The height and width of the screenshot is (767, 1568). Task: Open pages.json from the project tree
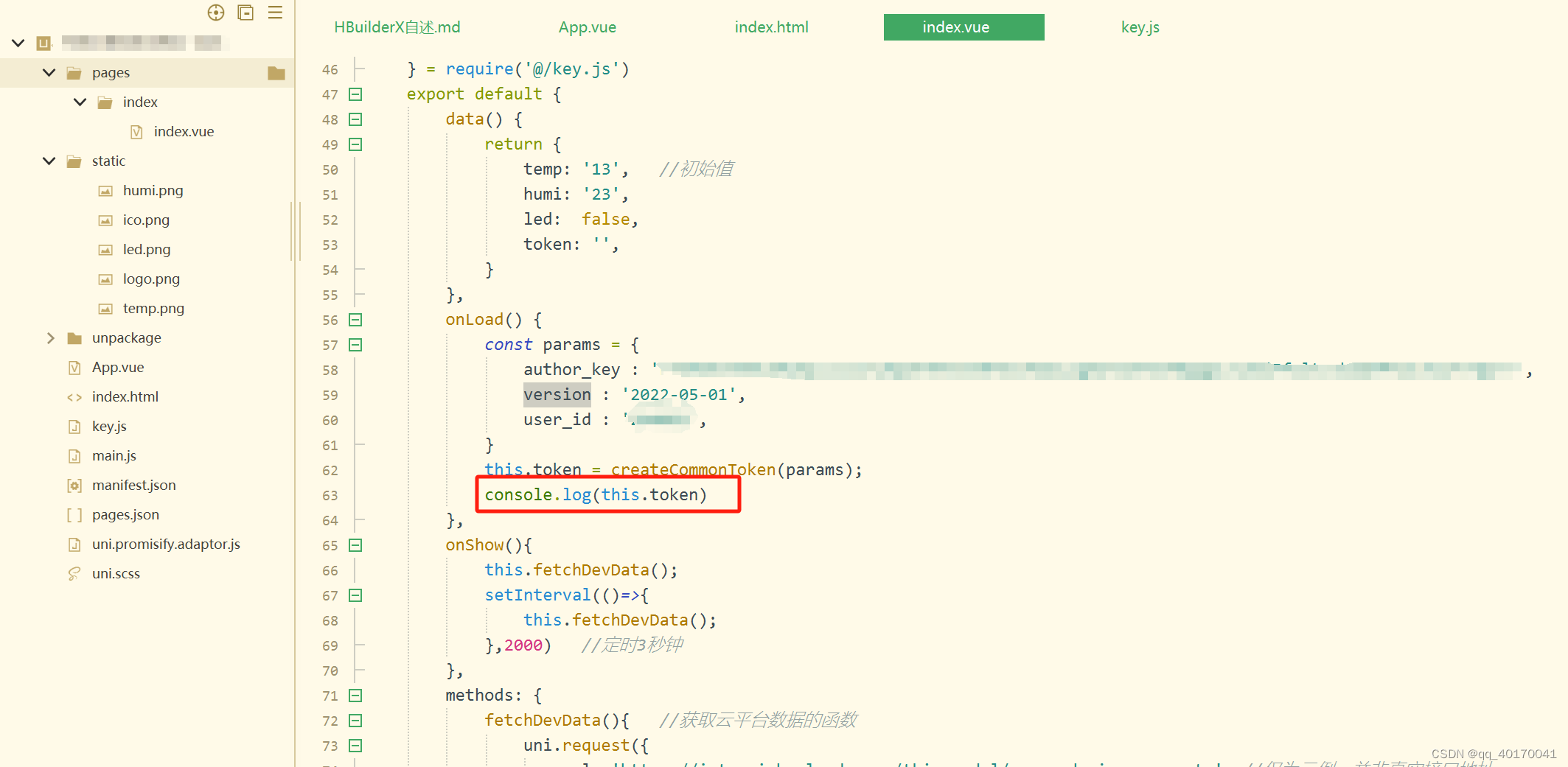click(125, 515)
